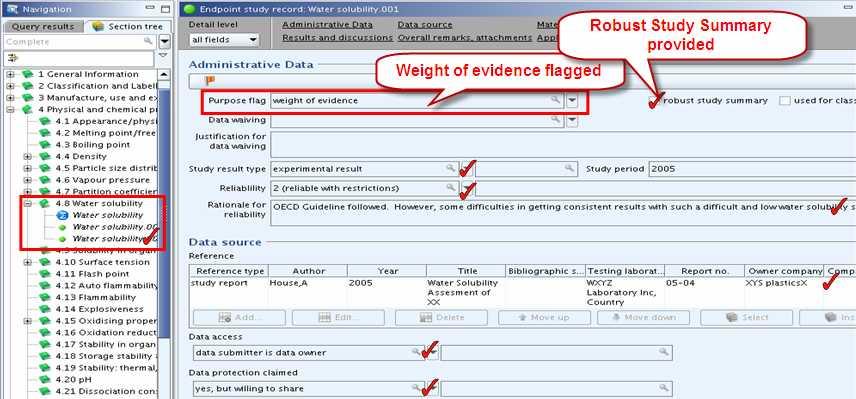Expand the 1 General Information node
Image resolution: width=856 pixels, height=399 pixels.
10,74
